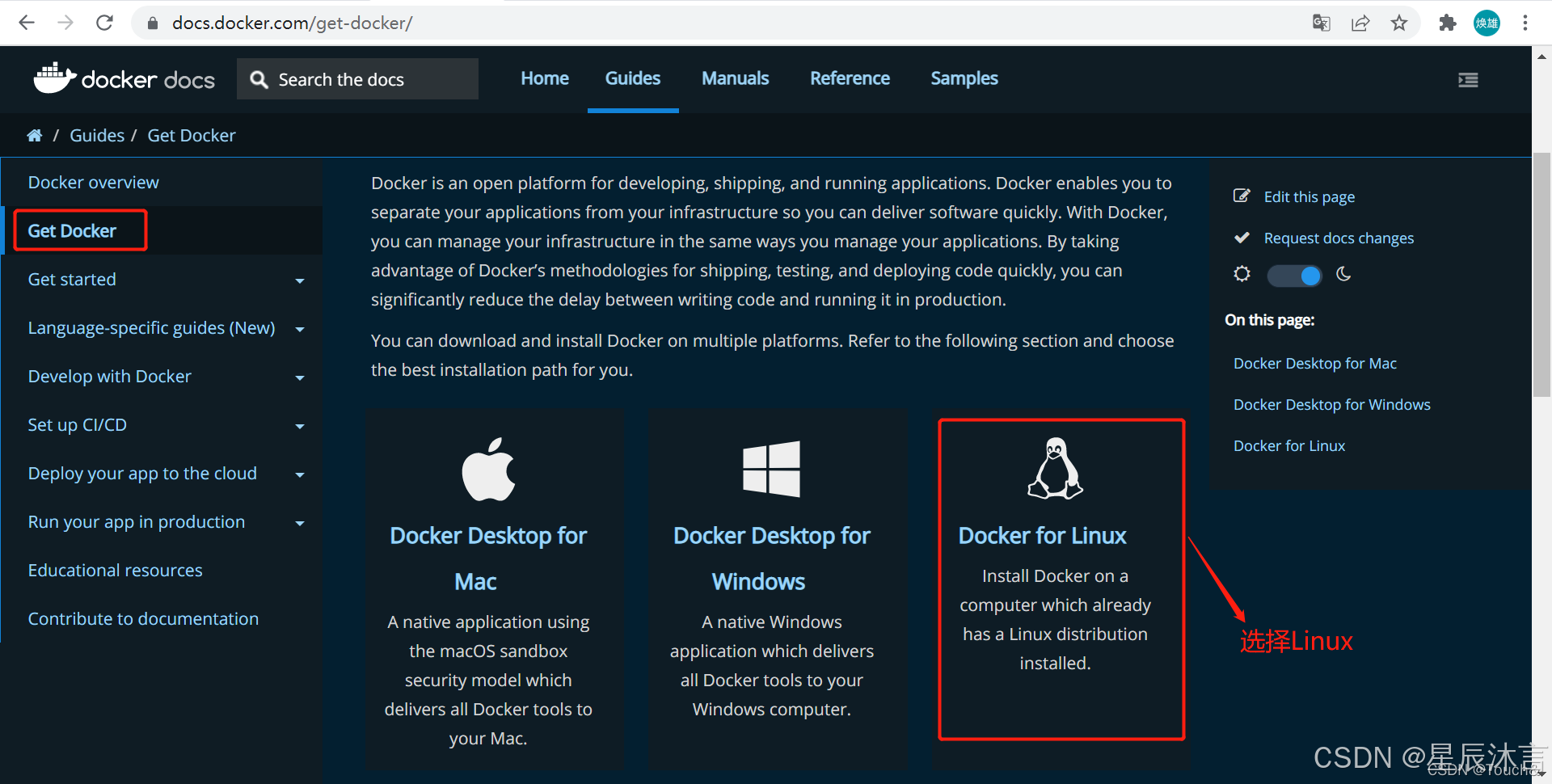Click the sun light mode icon
Screen dimensions: 1552x784
click(x=1242, y=274)
